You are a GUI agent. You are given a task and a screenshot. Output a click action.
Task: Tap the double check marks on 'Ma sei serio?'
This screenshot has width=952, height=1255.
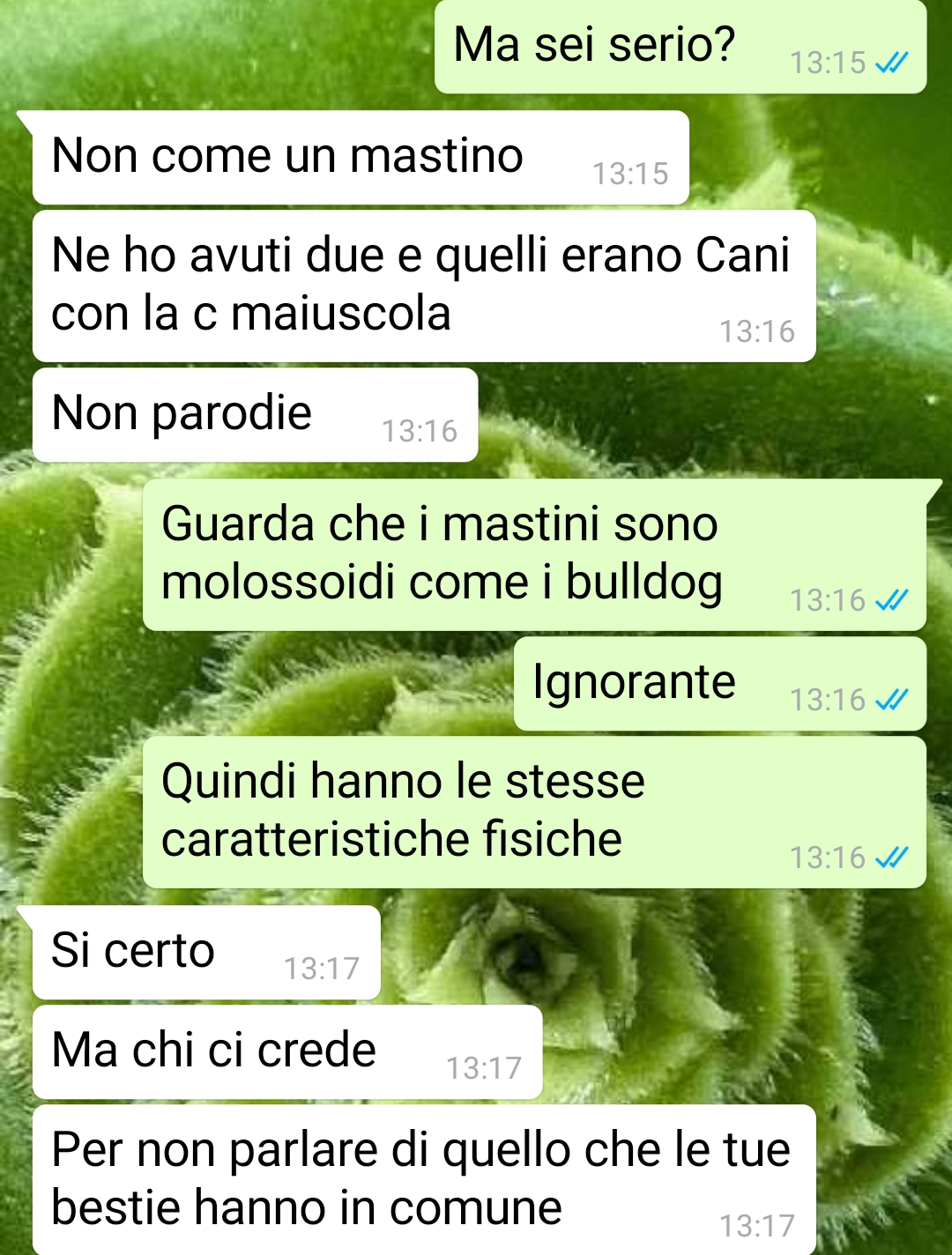[x=891, y=63]
